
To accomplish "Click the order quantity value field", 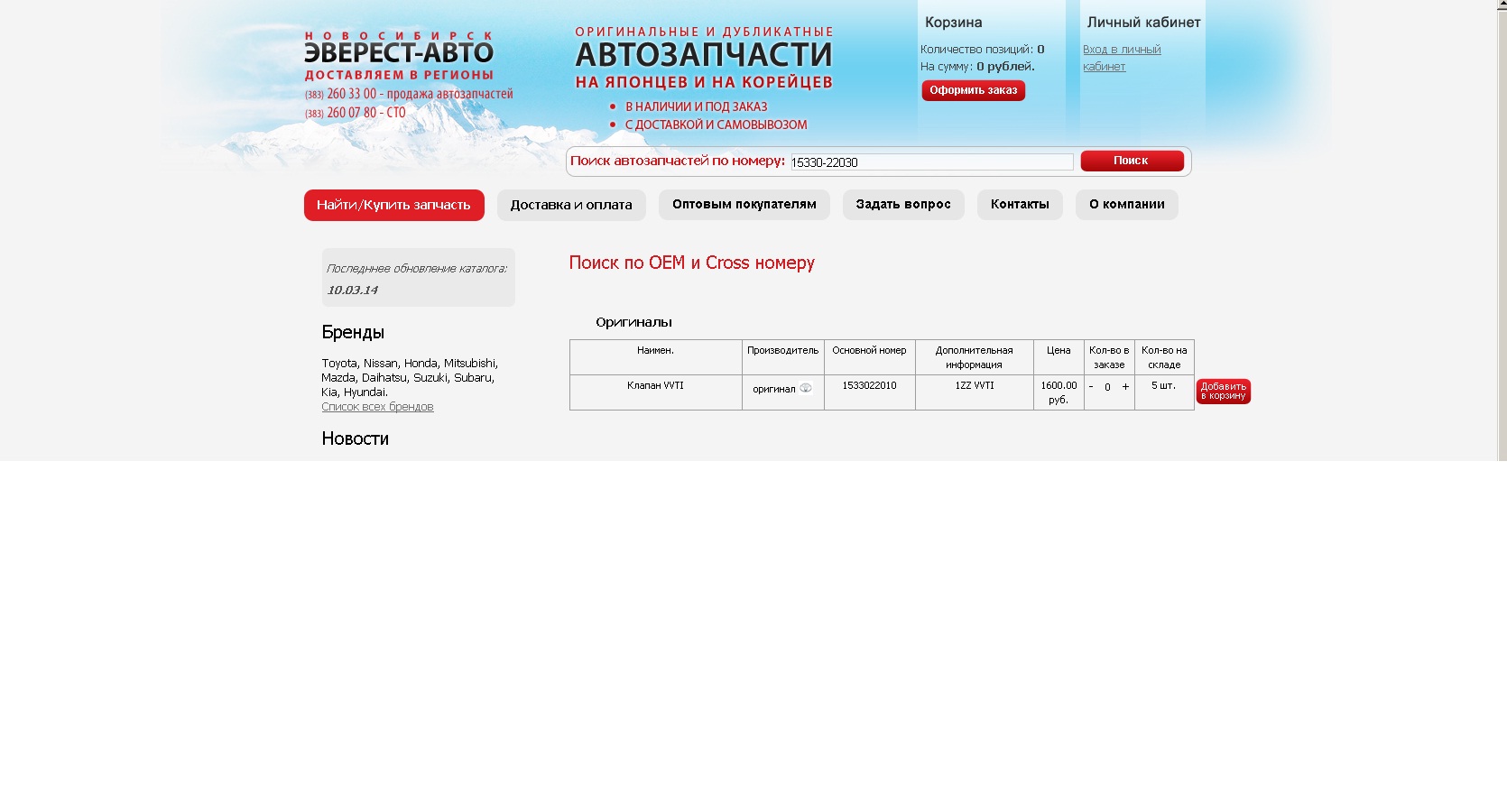I will (x=1108, y=387).
